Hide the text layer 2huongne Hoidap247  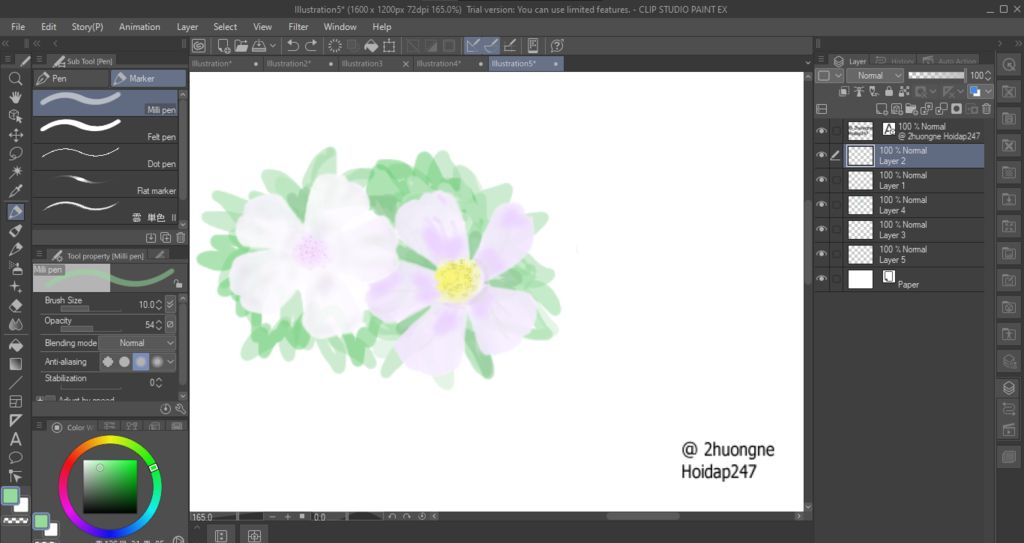click(x=822, y=131)
